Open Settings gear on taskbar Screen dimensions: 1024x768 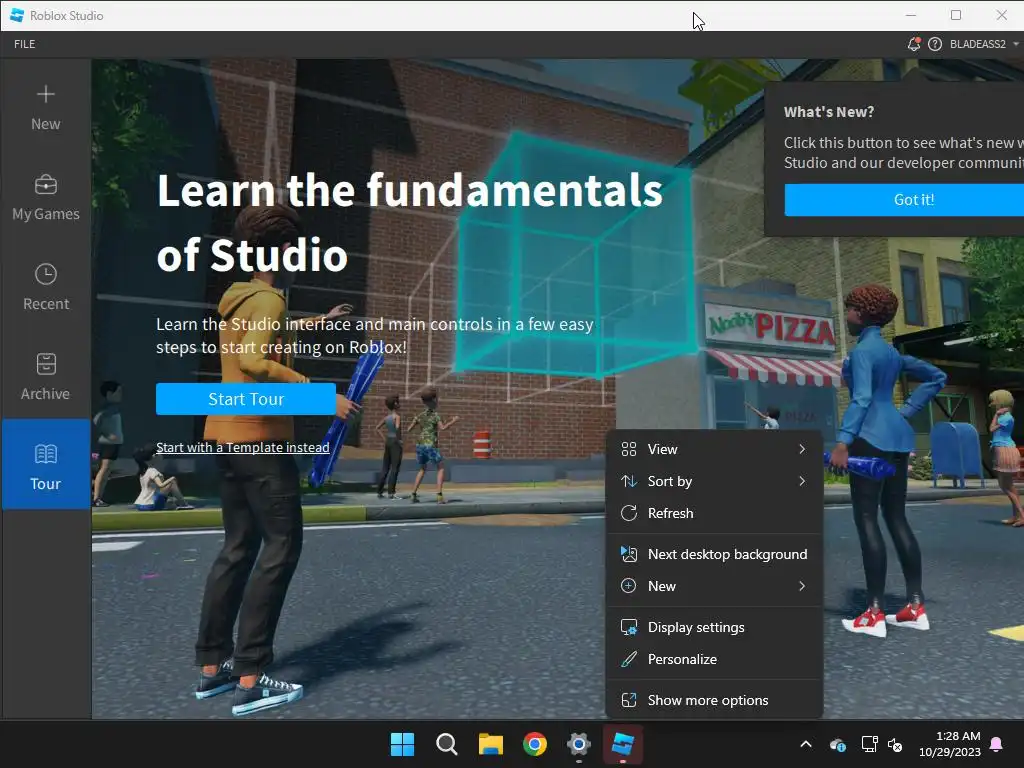coord(579,744)
